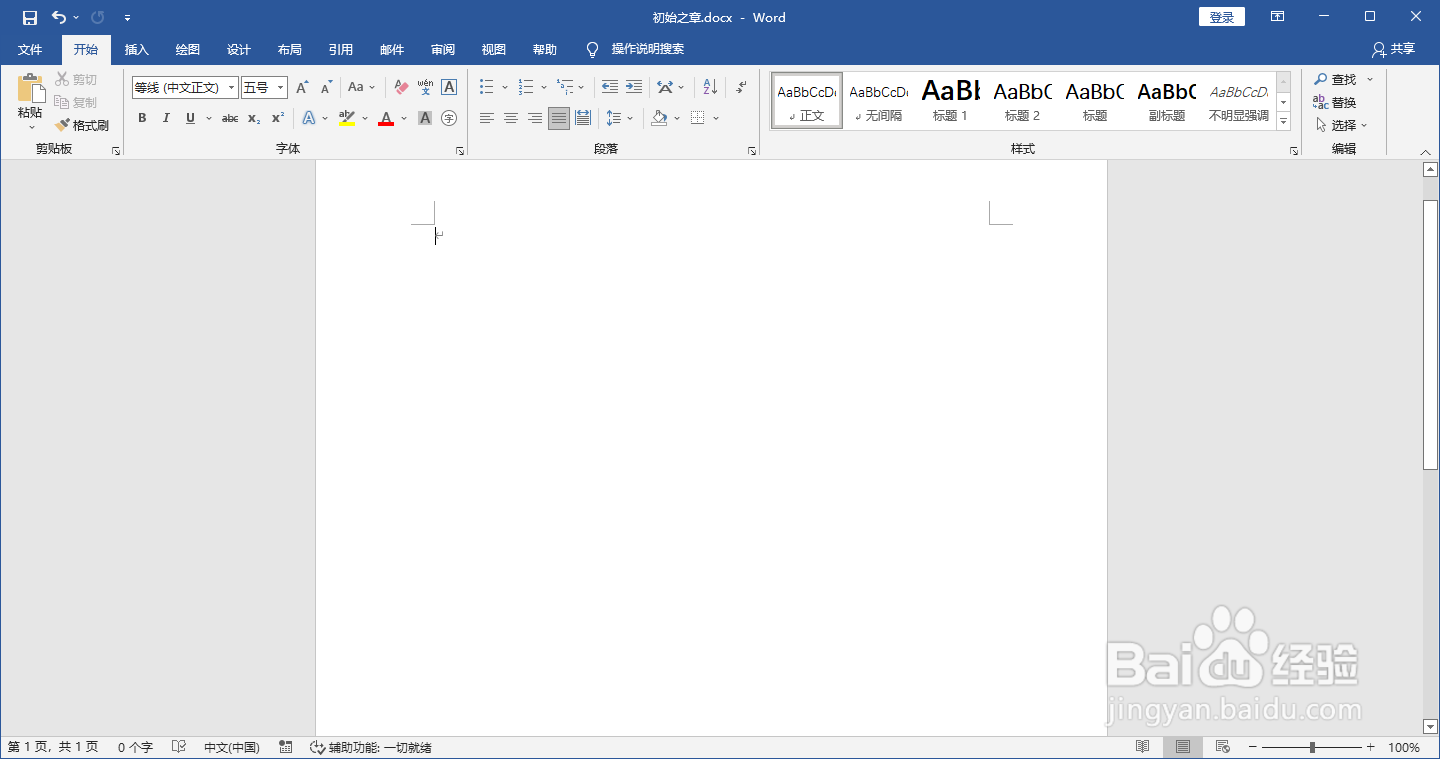Switch to the 审阅 (Review) tab

443,49
